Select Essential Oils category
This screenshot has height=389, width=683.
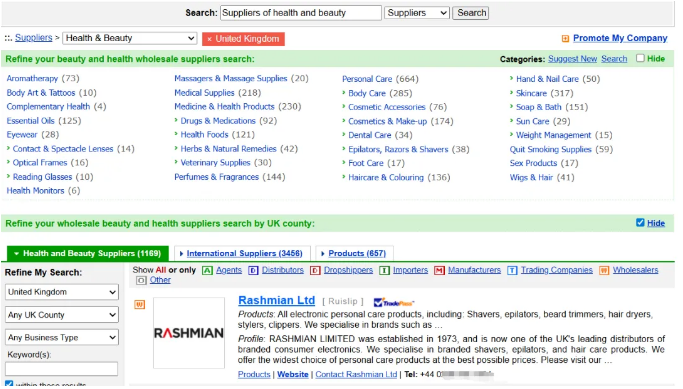click(x=30, y=122)
